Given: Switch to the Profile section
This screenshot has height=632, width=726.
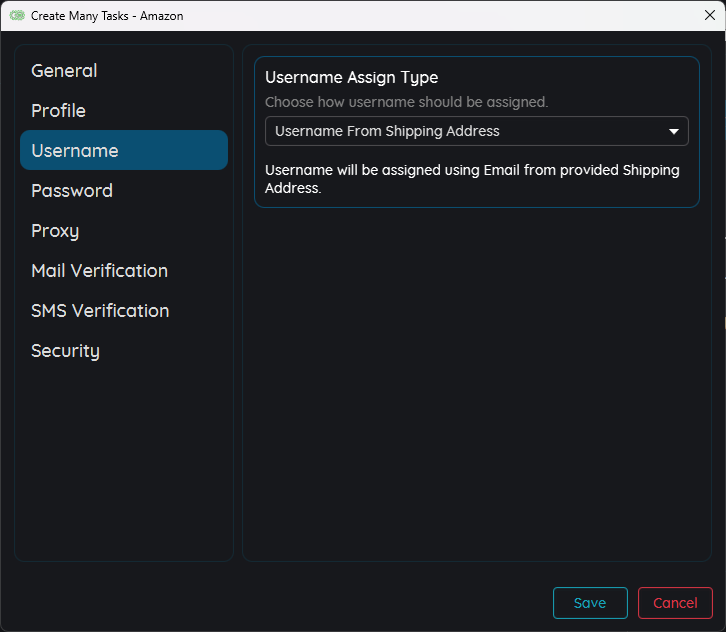Looking at the screenshot, I should 58,111.
